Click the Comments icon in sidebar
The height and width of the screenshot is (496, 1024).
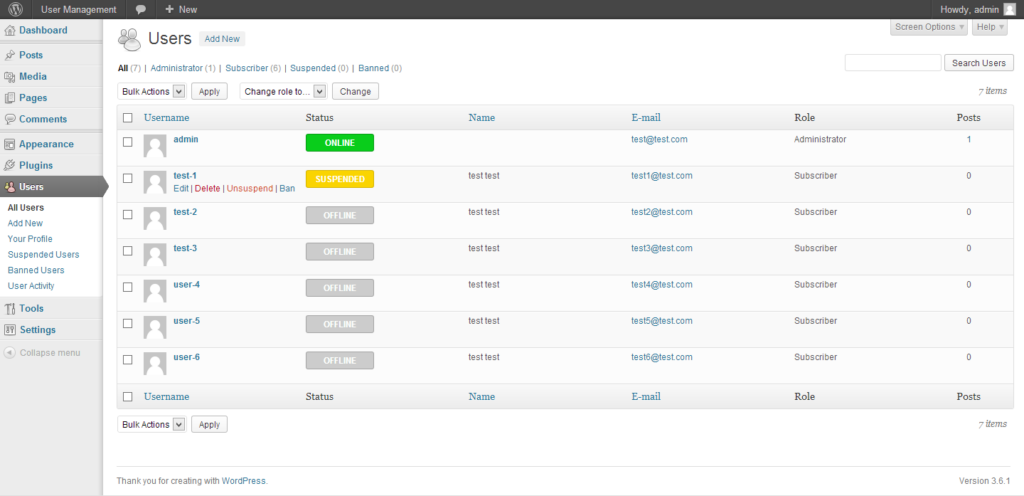click(x=10, y=119)
